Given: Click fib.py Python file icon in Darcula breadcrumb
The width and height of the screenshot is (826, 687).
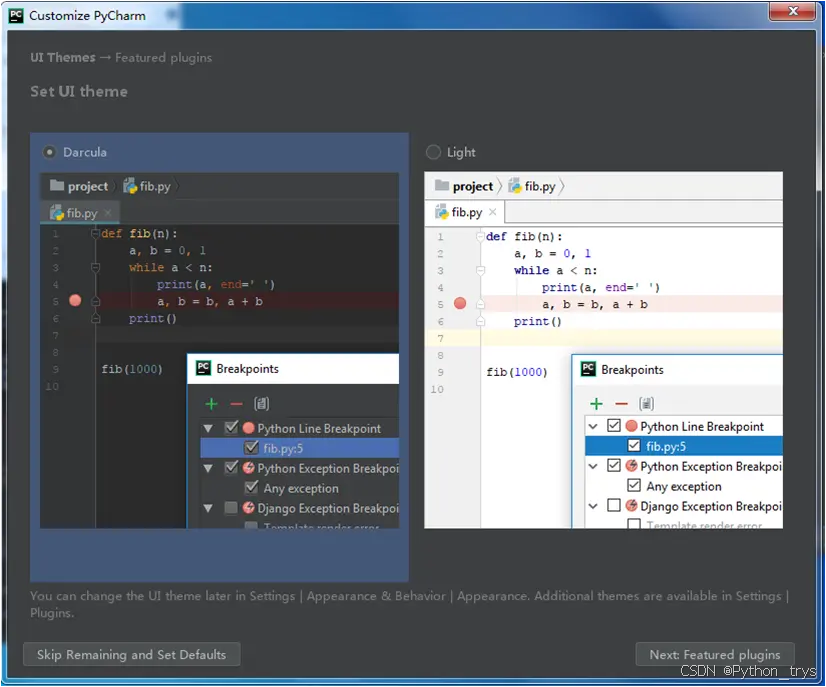Looking at the screenshot, I should tap(130, 186).
